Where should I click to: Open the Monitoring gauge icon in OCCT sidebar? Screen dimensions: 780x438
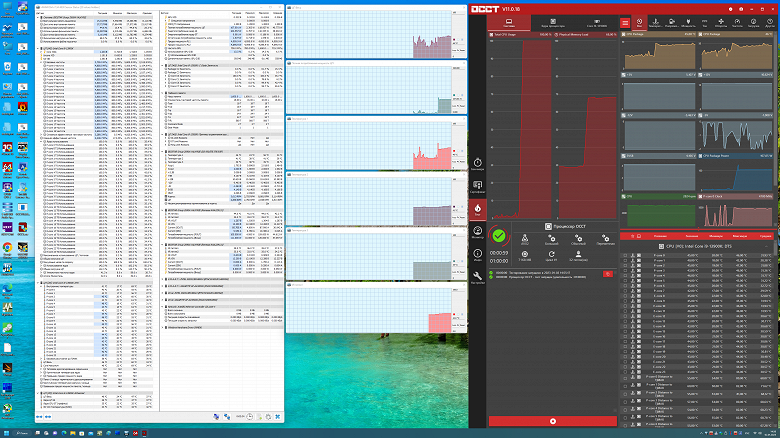[477, 231]
